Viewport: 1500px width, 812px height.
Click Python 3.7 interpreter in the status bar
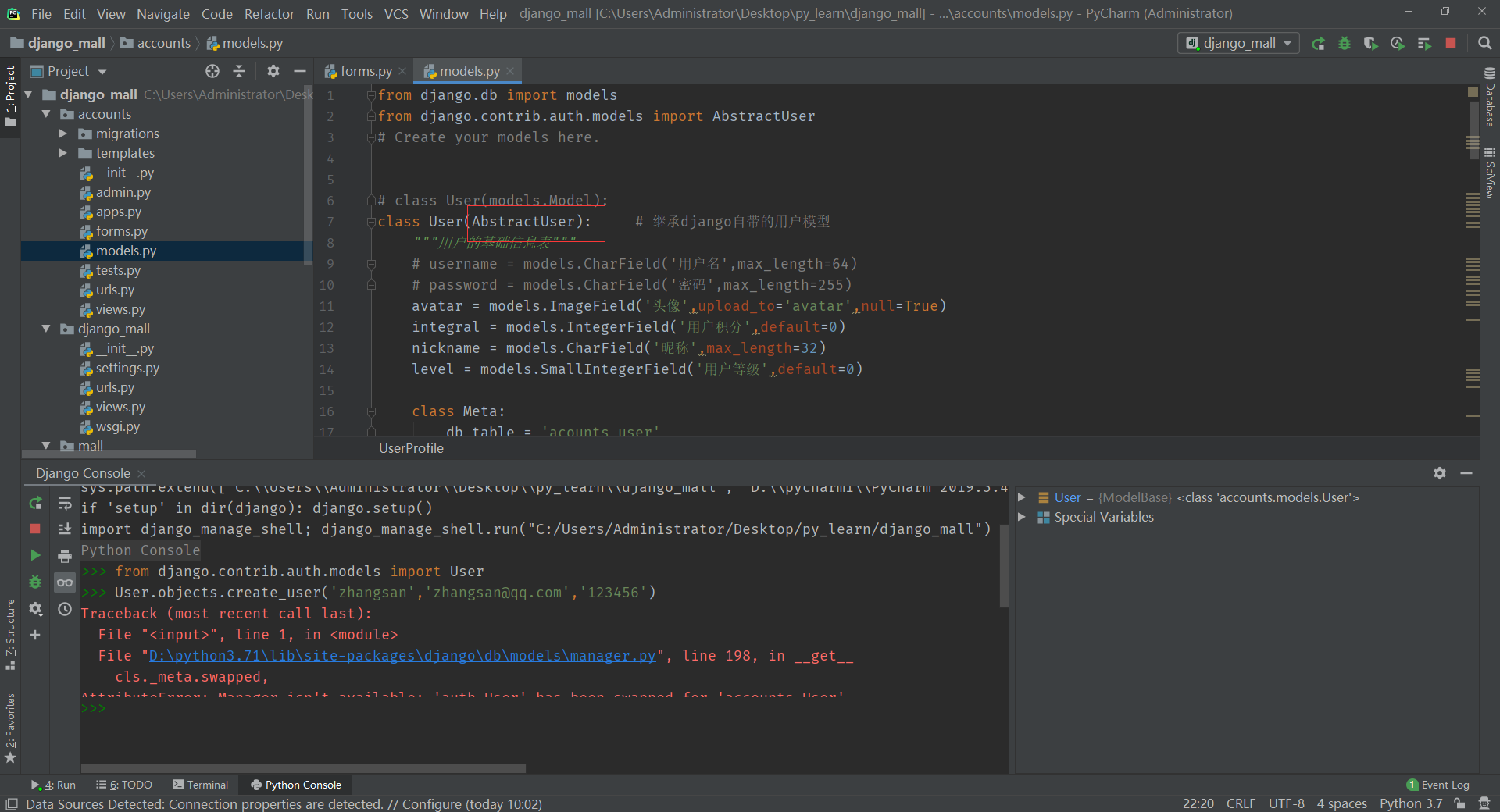click(1411, 803)
